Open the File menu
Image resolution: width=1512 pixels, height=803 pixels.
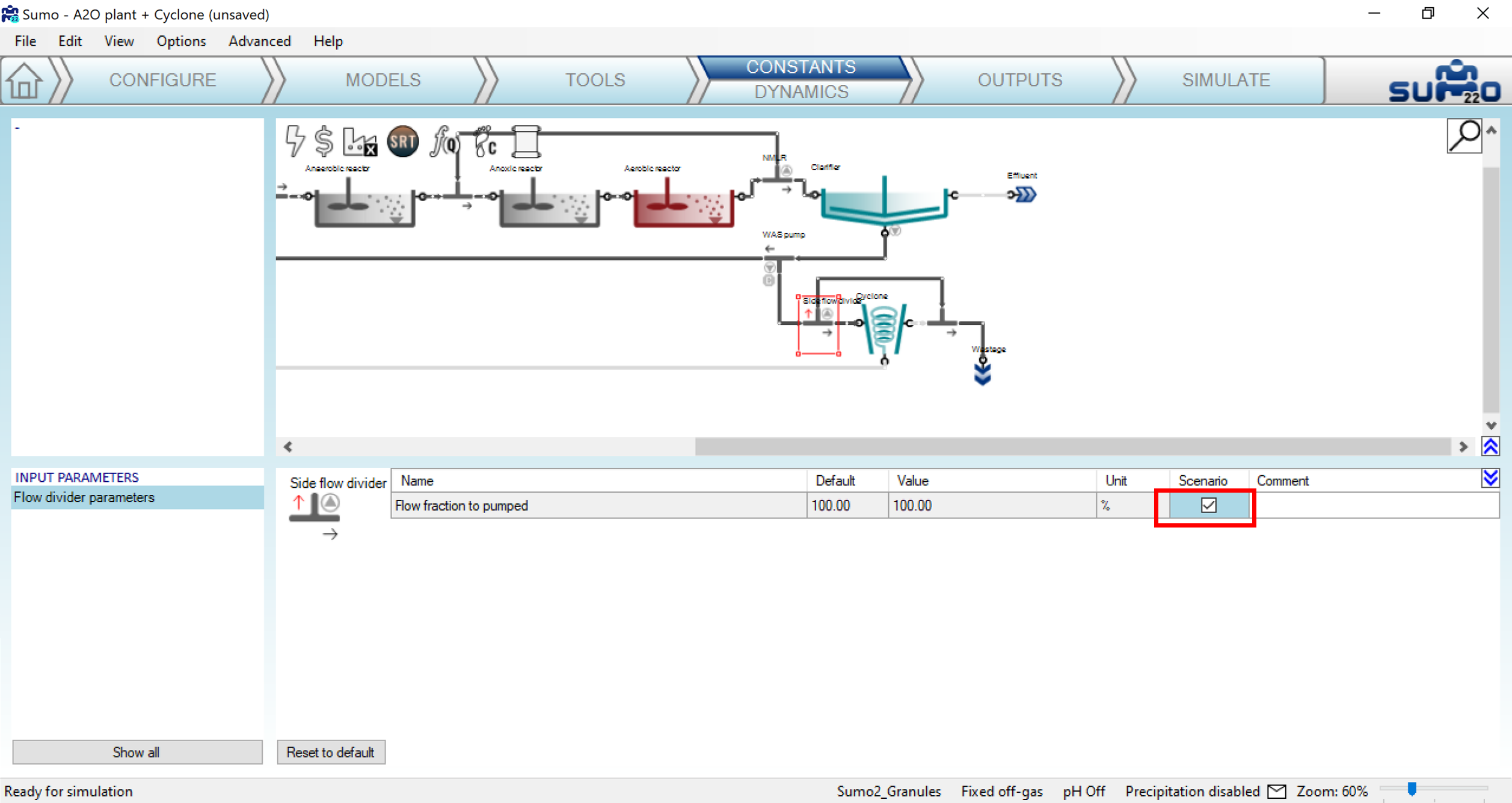click(25, 41)
